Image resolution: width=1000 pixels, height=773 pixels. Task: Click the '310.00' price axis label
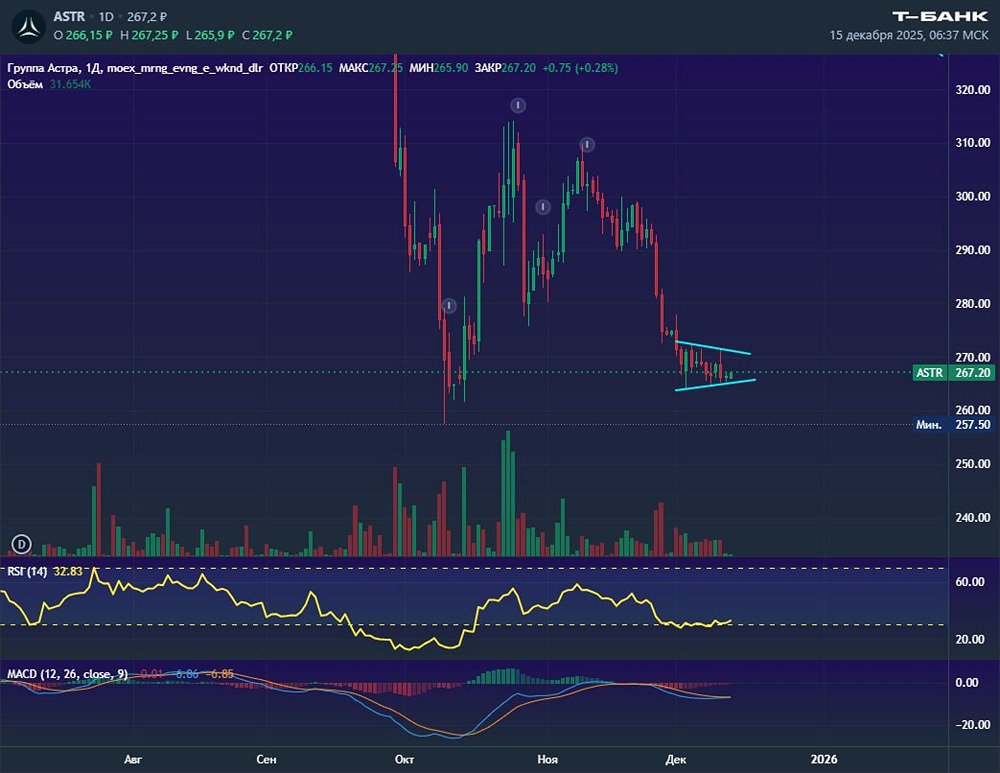tap(973, 143)
